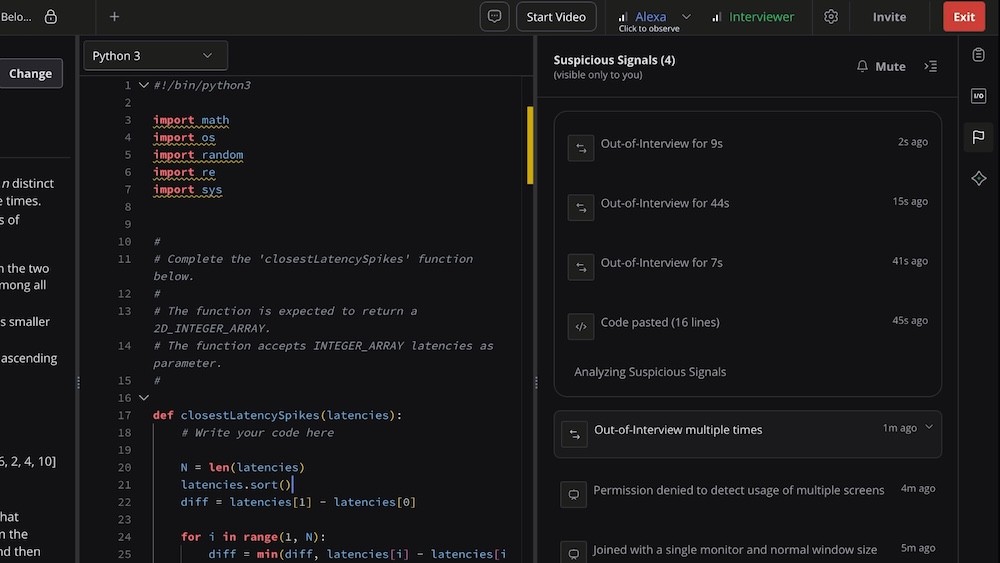Open the diamond sparkle sidebar icon

click(978, 179)
